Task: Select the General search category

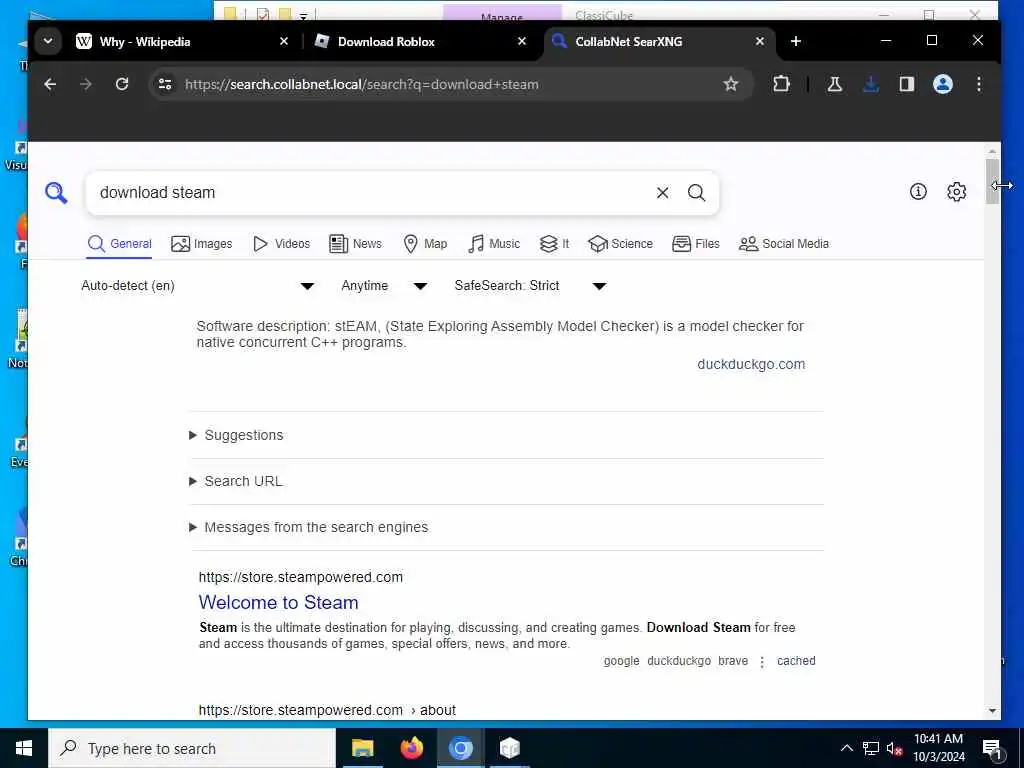Action: (x=120, y=244)
